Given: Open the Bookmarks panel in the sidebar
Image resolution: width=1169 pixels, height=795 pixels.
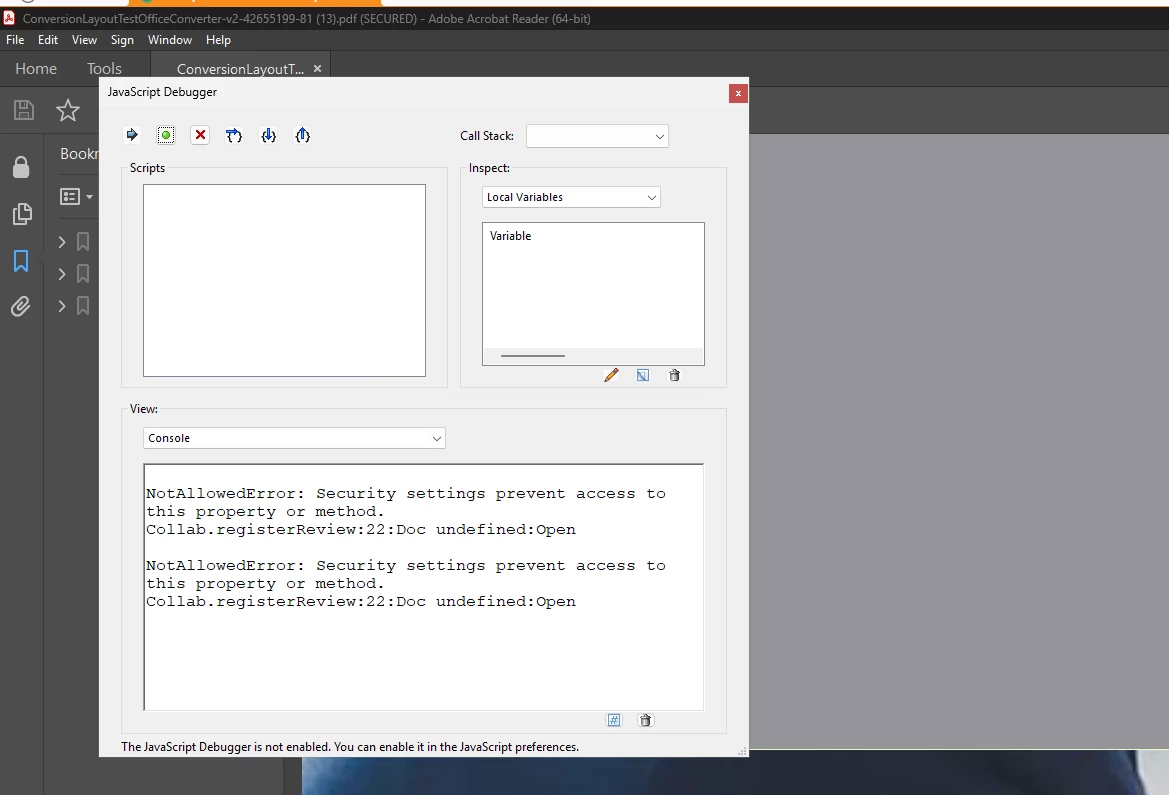Looking at the screenshot, I should coord(21,261).
